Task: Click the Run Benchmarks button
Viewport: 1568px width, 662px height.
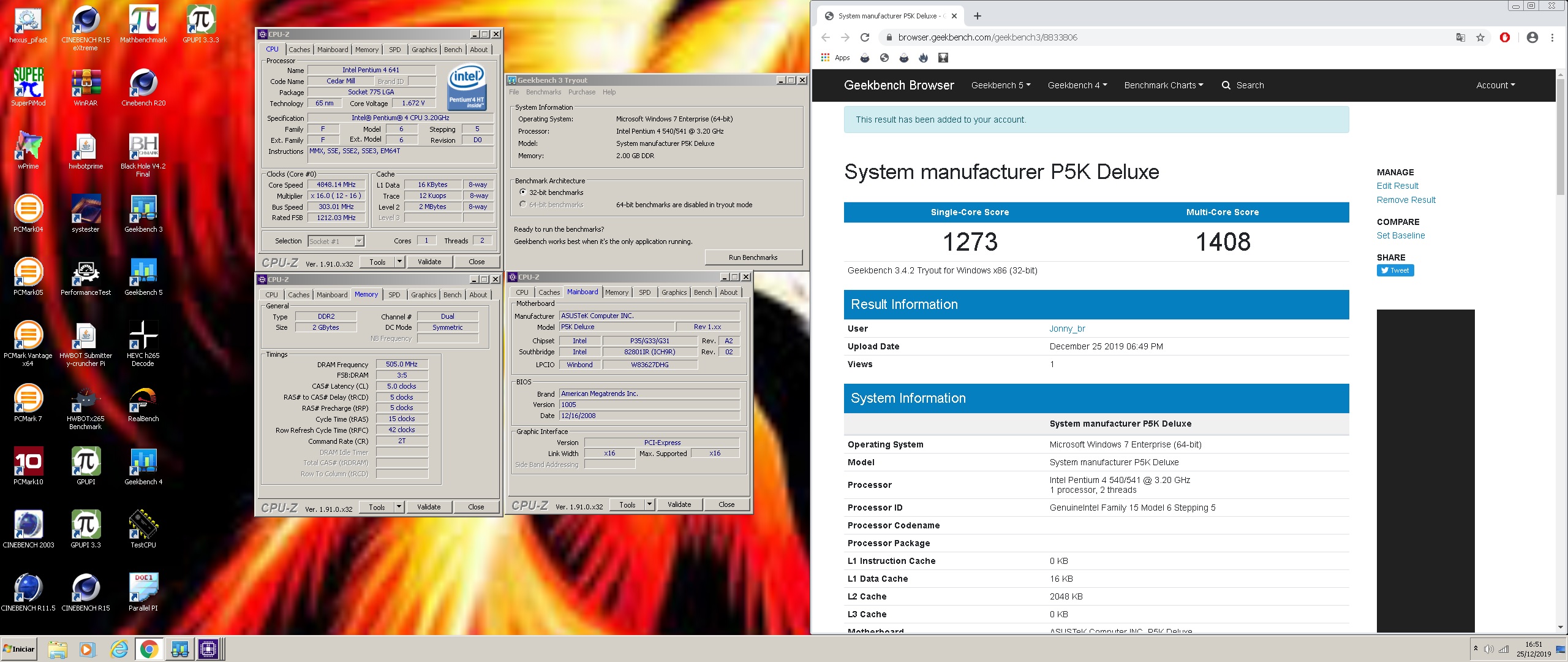Action: point(753,257)
